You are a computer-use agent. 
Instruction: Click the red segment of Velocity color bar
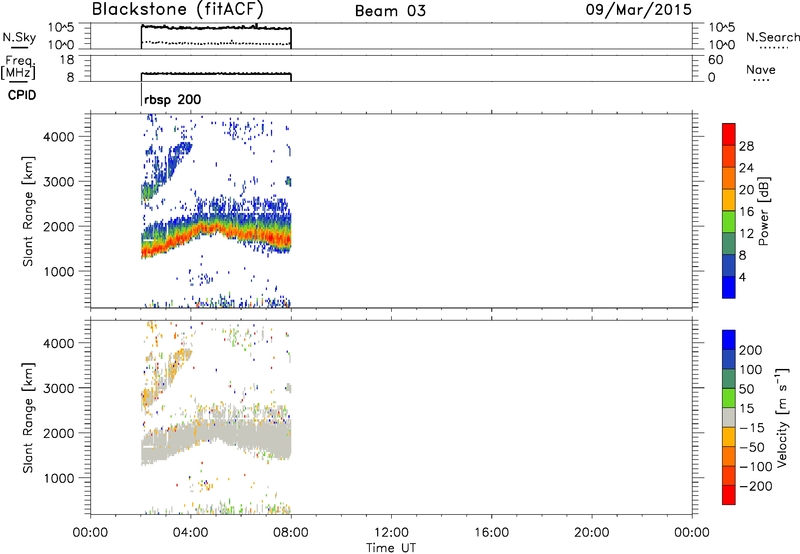coord(729,495)
